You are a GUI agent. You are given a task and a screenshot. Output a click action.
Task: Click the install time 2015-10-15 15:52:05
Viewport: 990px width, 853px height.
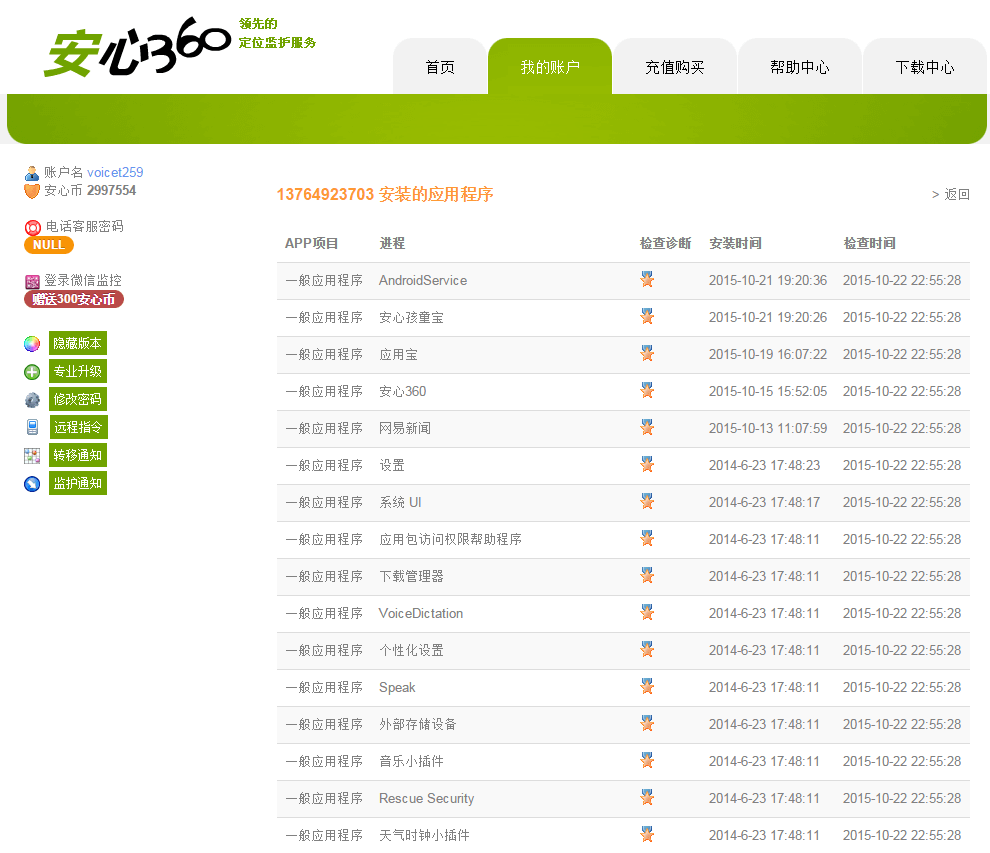[768, 391]
